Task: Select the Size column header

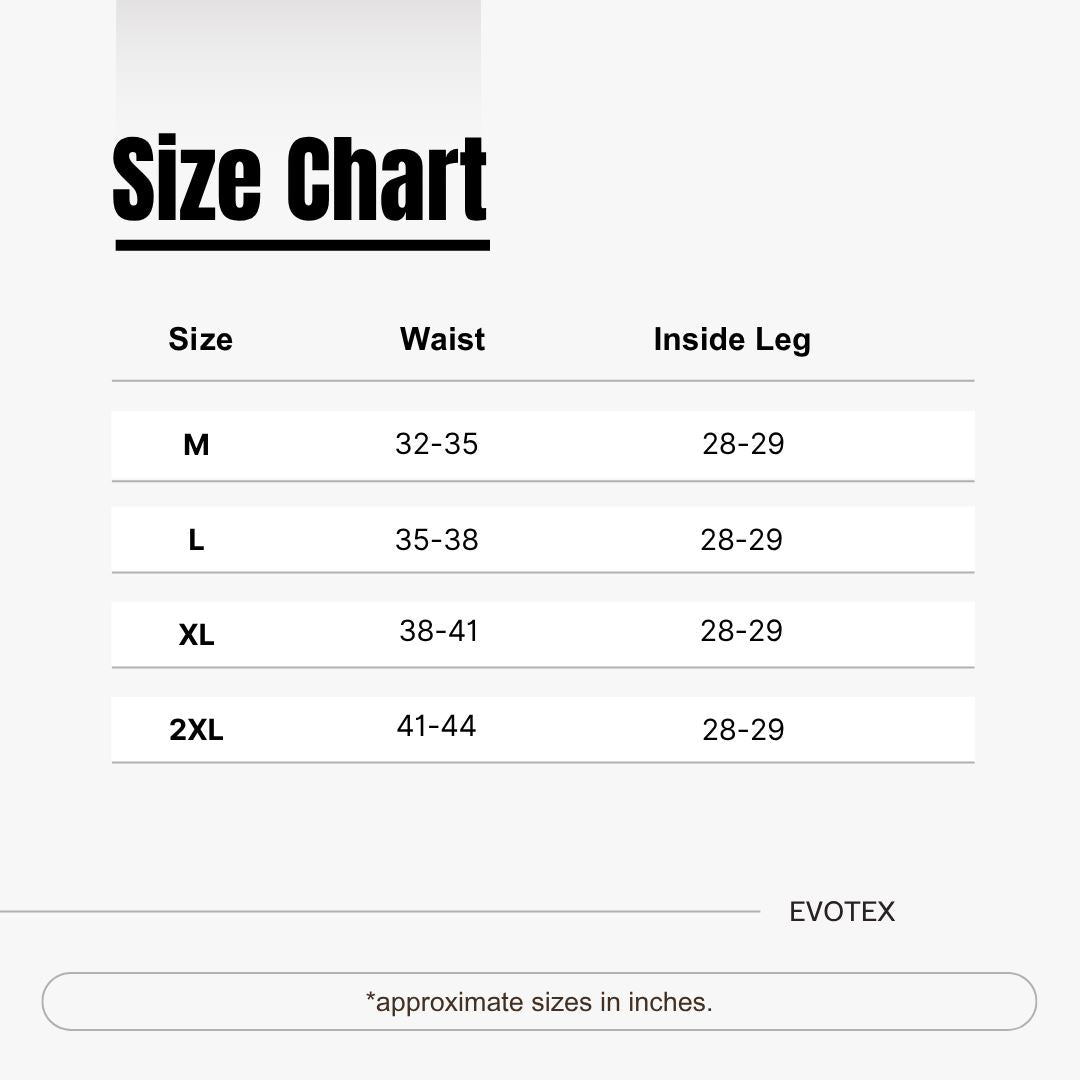Action: pos(200,340)
